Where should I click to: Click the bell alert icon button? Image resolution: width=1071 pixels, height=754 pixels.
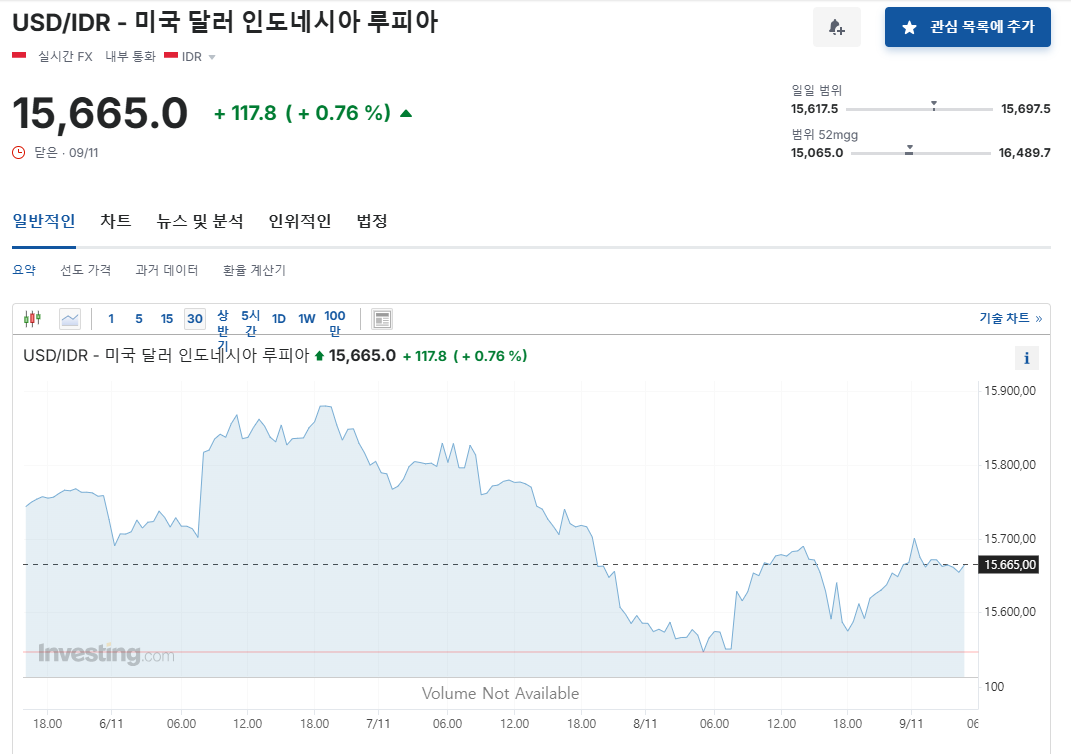click(836, 27)
